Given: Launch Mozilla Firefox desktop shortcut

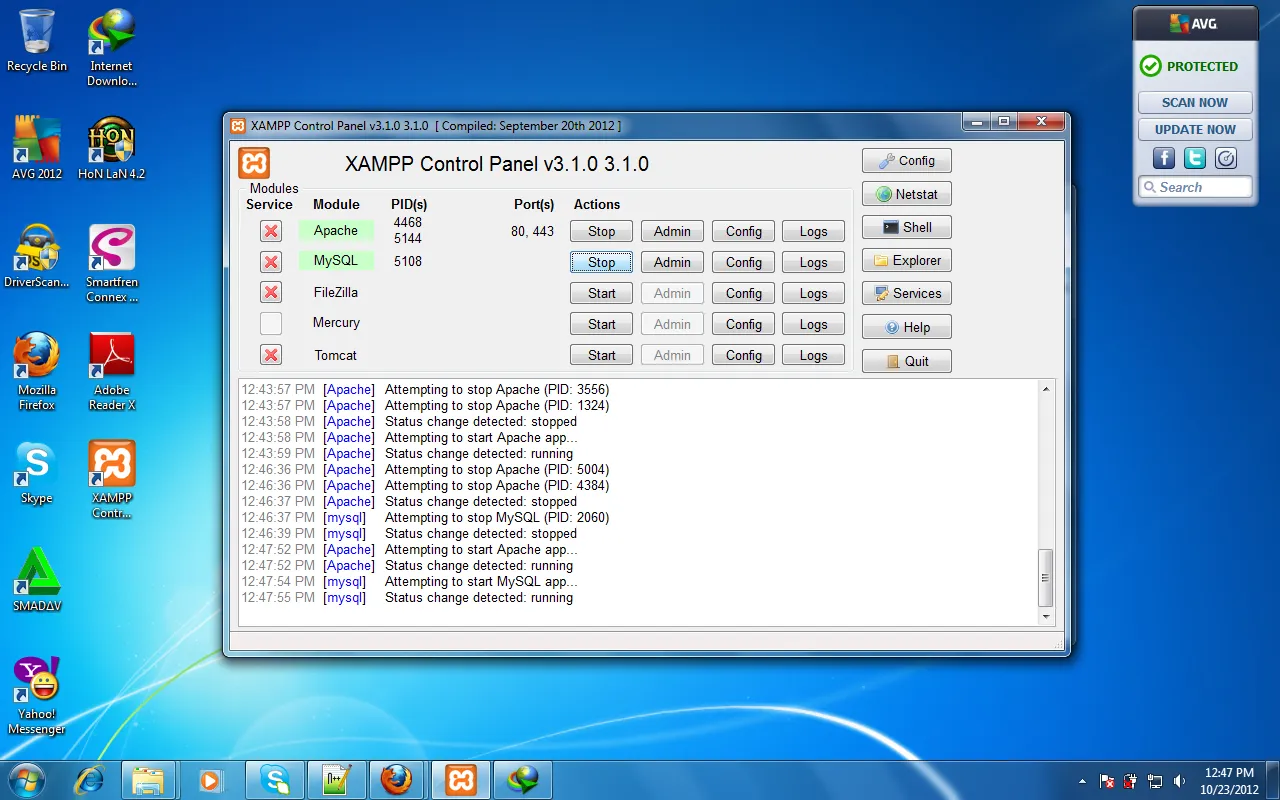Looking at the screenshot, I should (x=37, y=371).
